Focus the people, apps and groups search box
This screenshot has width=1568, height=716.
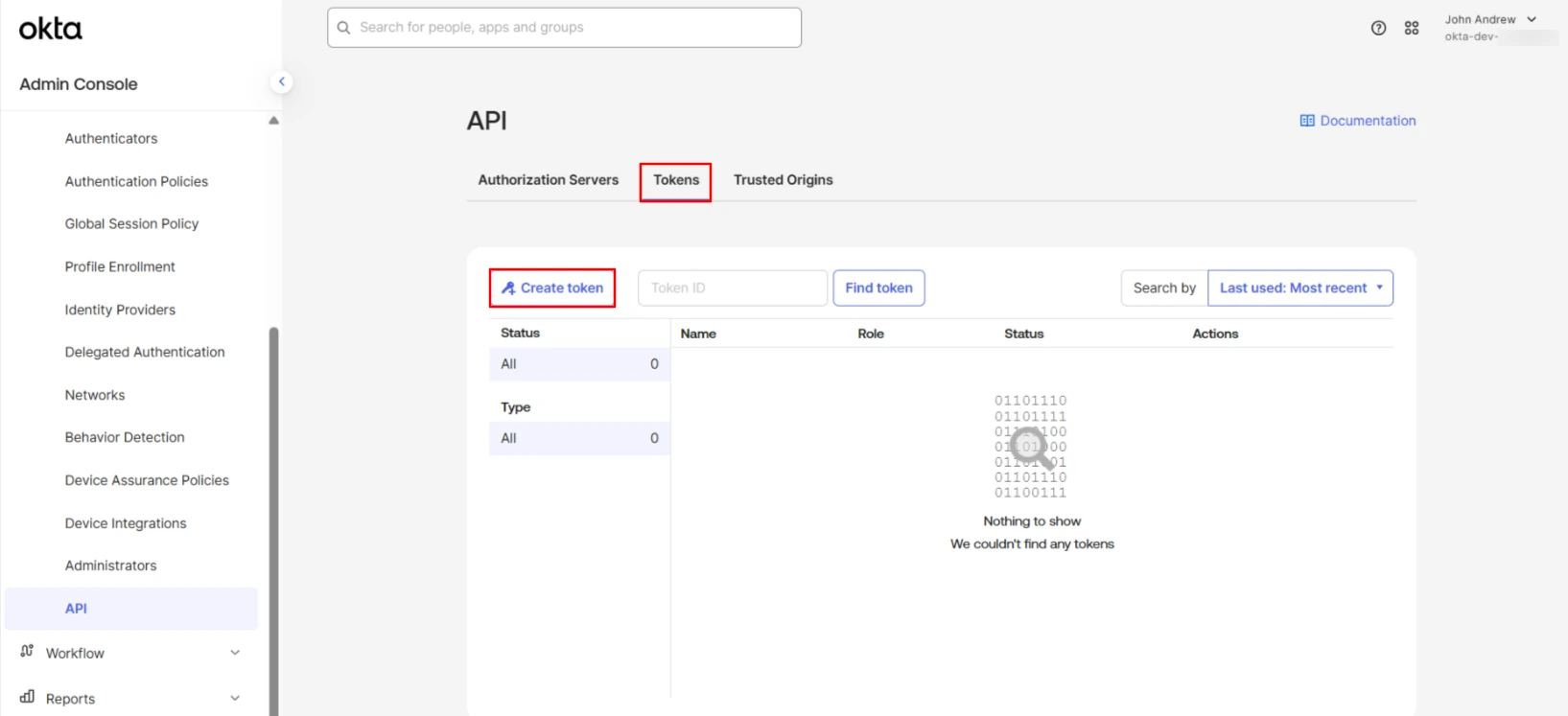[x=564, y=28]
